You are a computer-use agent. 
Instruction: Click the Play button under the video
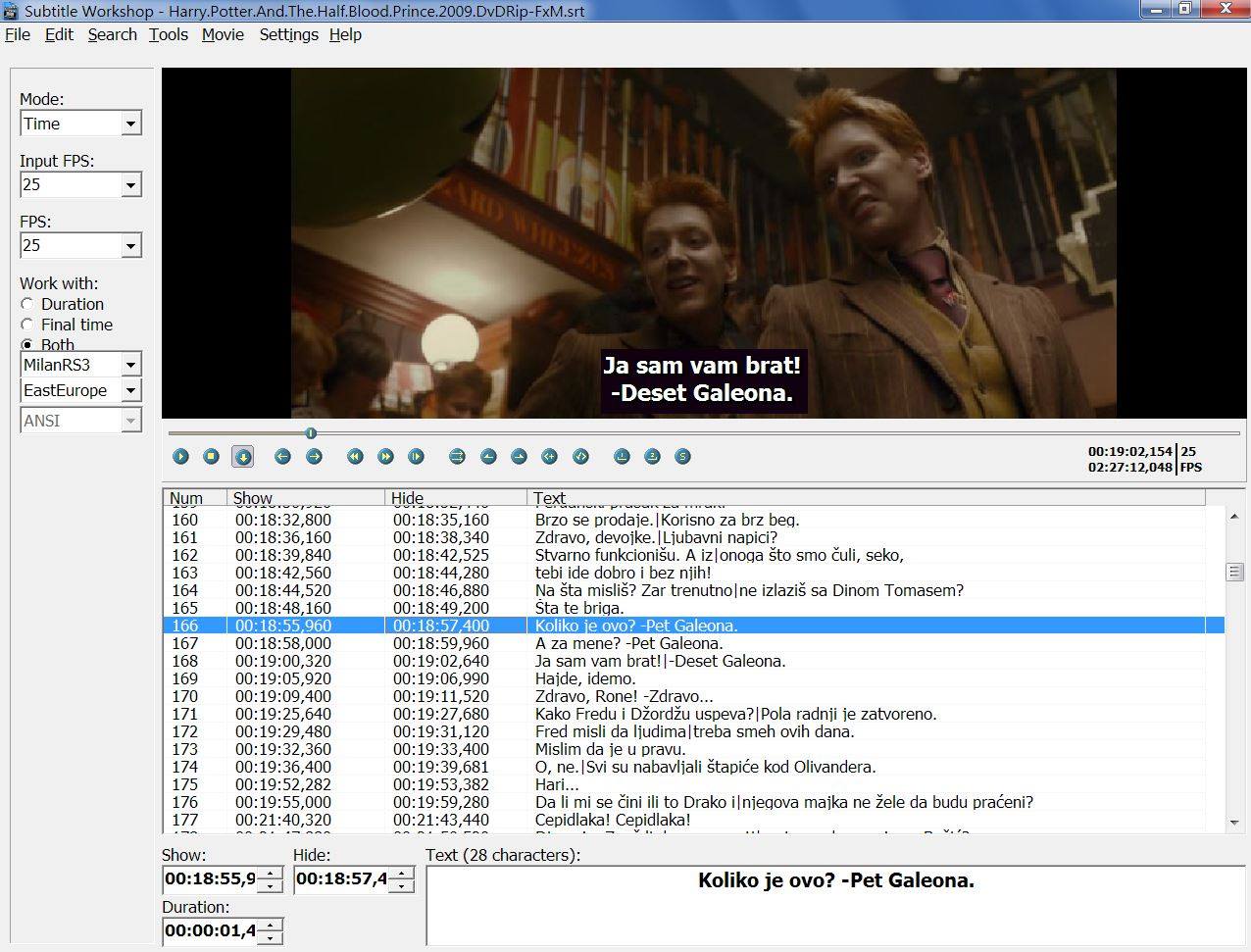[180, 456]
